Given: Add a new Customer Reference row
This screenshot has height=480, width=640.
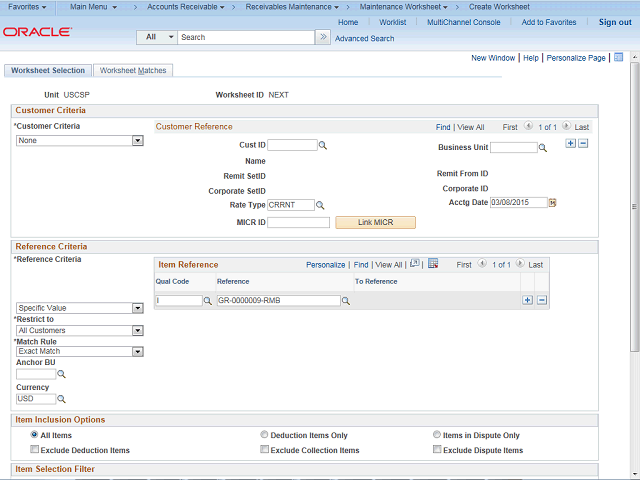Looking at the screenshot, I should pos(570,144).
